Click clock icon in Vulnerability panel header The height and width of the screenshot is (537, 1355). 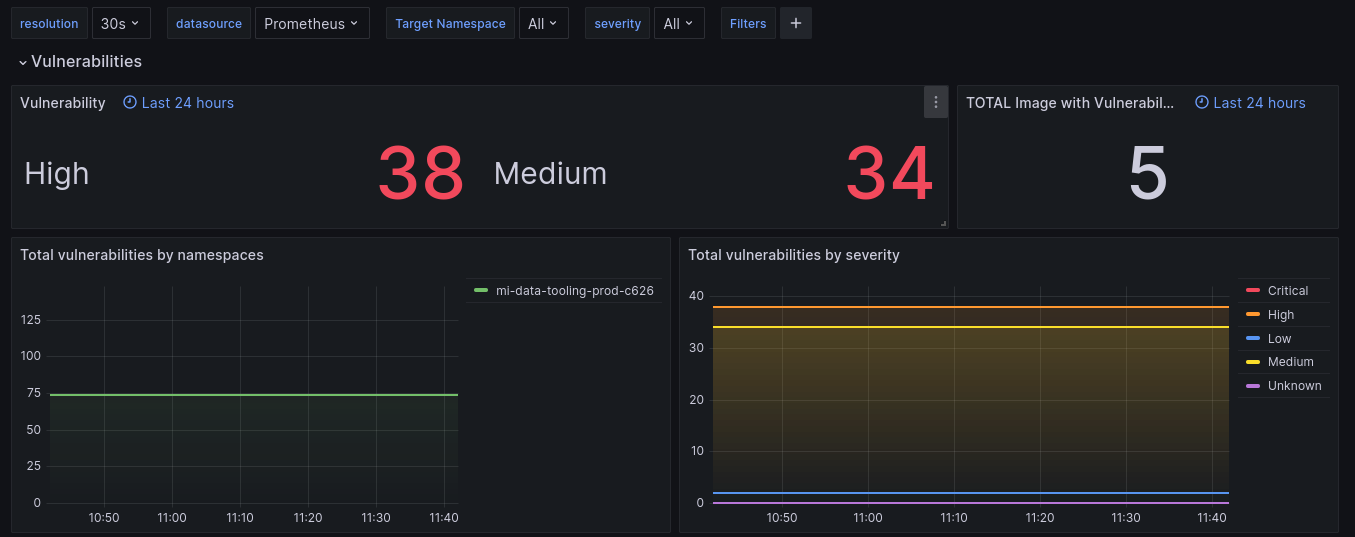pyautogui.click(x=130, y=103)
